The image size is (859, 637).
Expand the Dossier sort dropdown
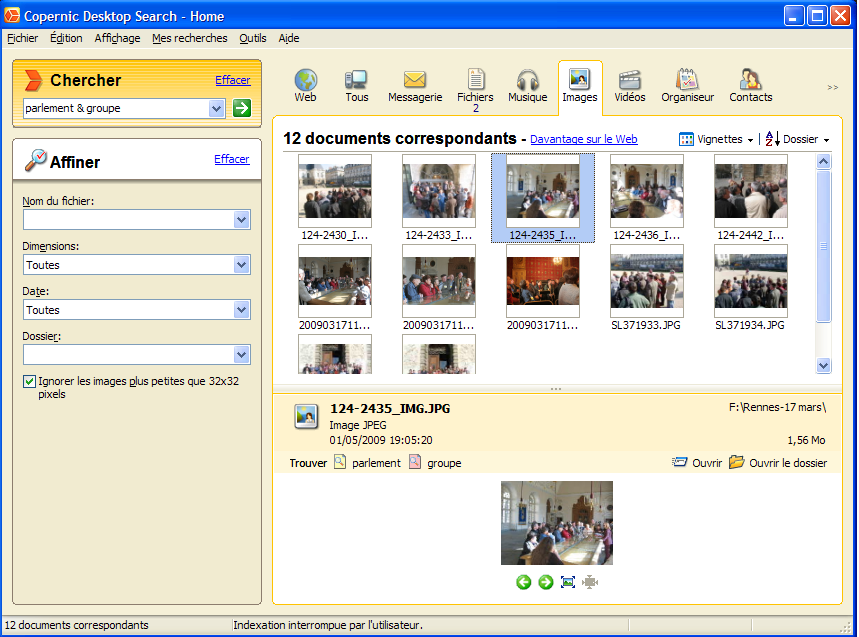click(797, 140)
